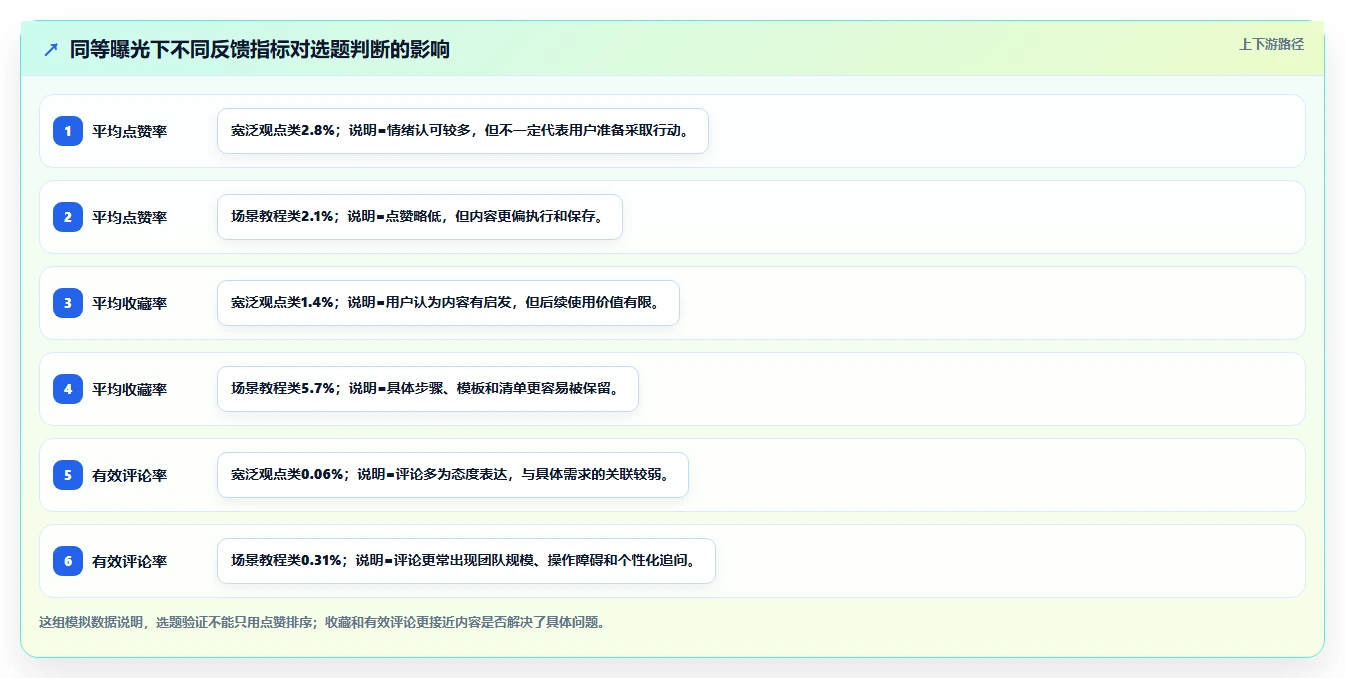Select step badge number 4
The width and height of the screenshot is (1345, 678).
coord(68,389)
